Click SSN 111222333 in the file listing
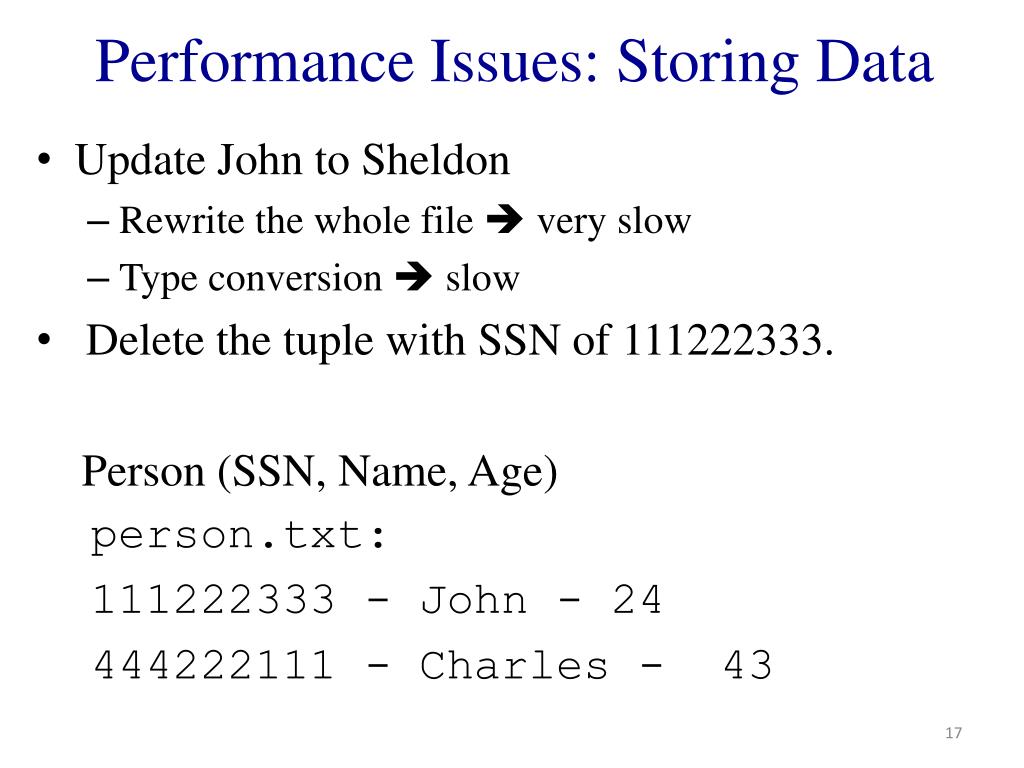1024x768 pixels. (214, 600)
